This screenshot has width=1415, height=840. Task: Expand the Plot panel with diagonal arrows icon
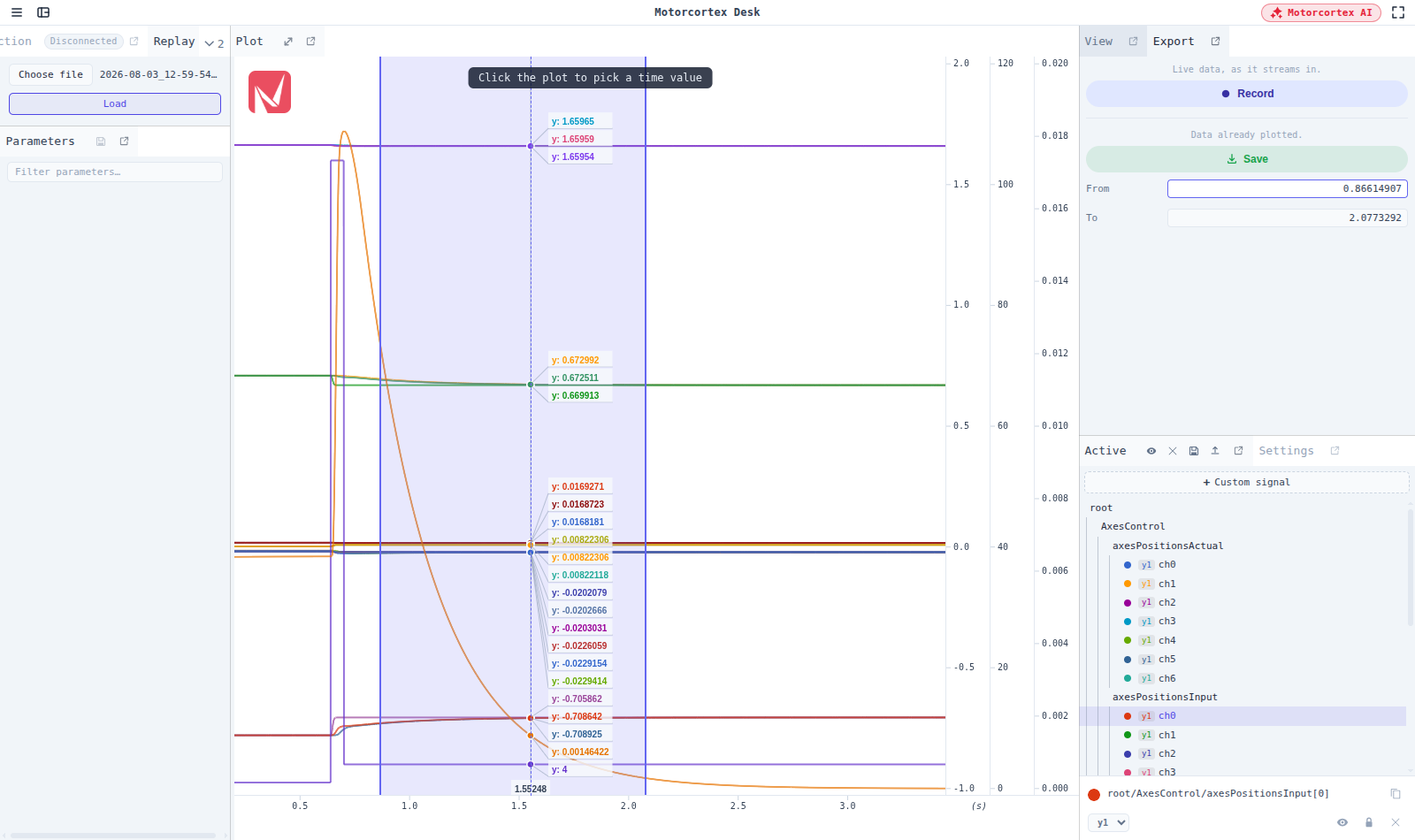tap(288, 42)
